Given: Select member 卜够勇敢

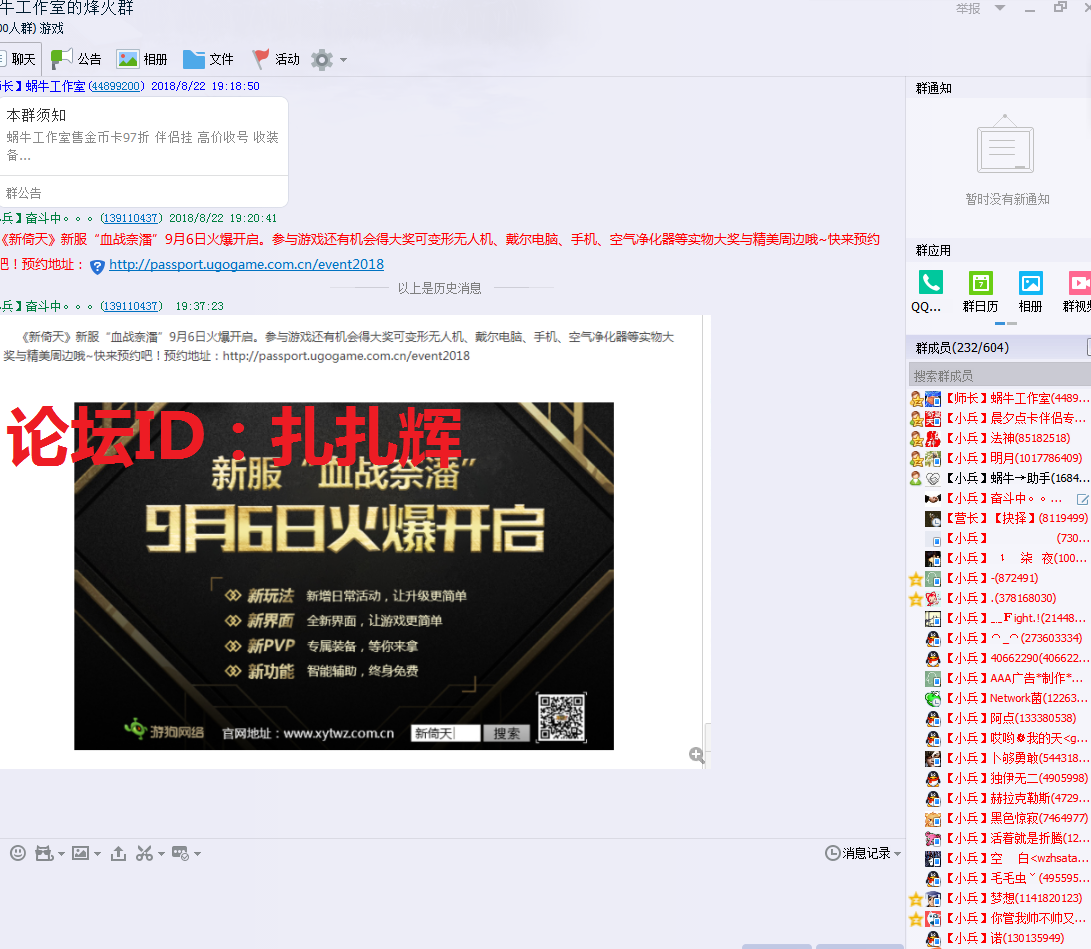Looking at the screenshot, I should (x=999, y=758).
